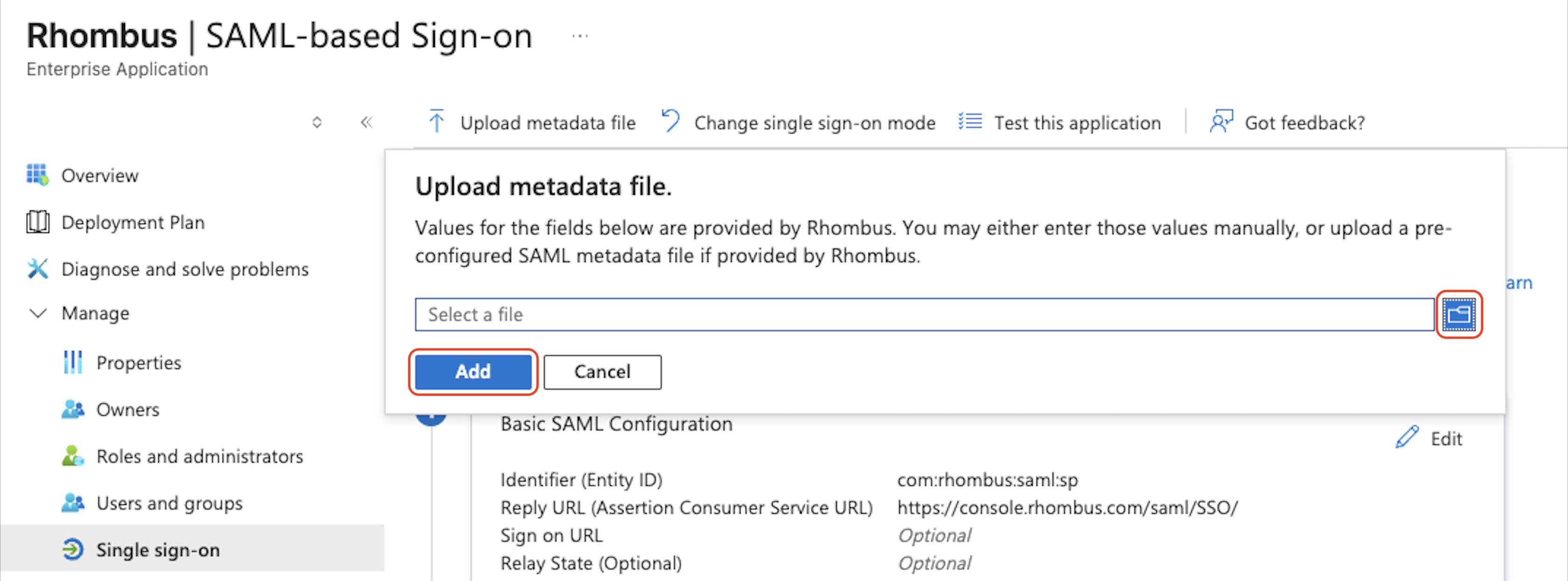Click the up-down sort arrows above sidebar
The height and width of the screenshot is (581, 1568).
click(316, 122)
